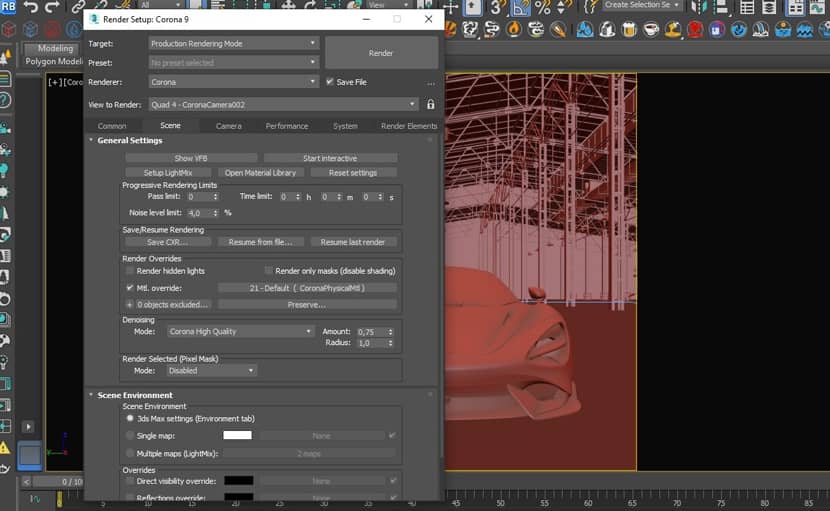Enable Render only masks (disable shading) checkbox

(x=268, y=271)
